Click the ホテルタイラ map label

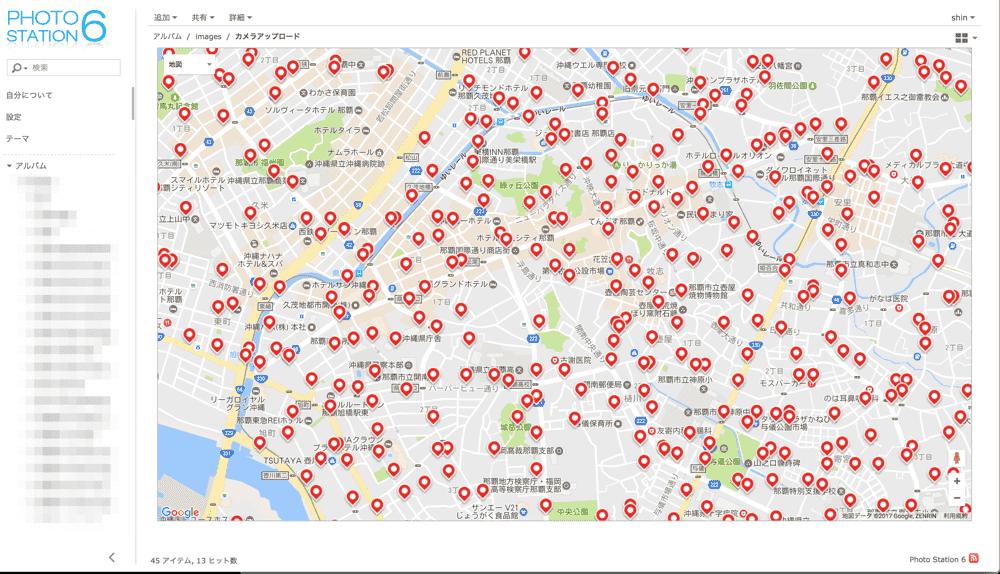click(x=337, y=130)
